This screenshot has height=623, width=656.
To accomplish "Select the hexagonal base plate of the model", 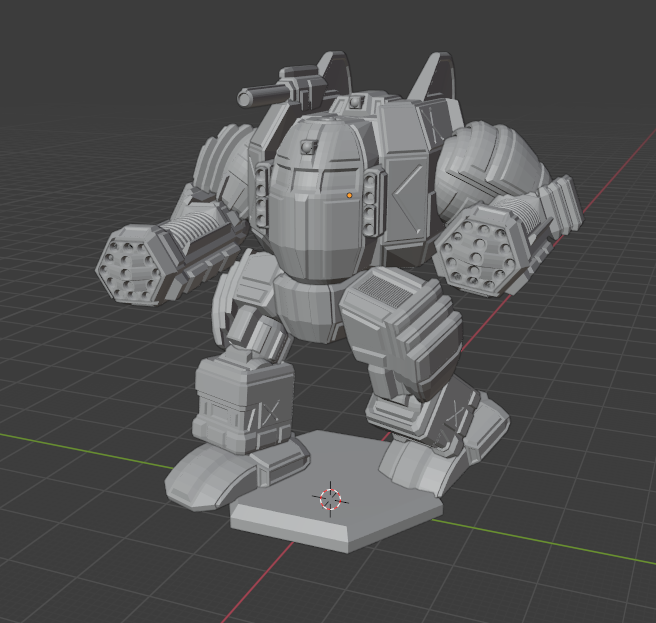I will pos(336,490).
